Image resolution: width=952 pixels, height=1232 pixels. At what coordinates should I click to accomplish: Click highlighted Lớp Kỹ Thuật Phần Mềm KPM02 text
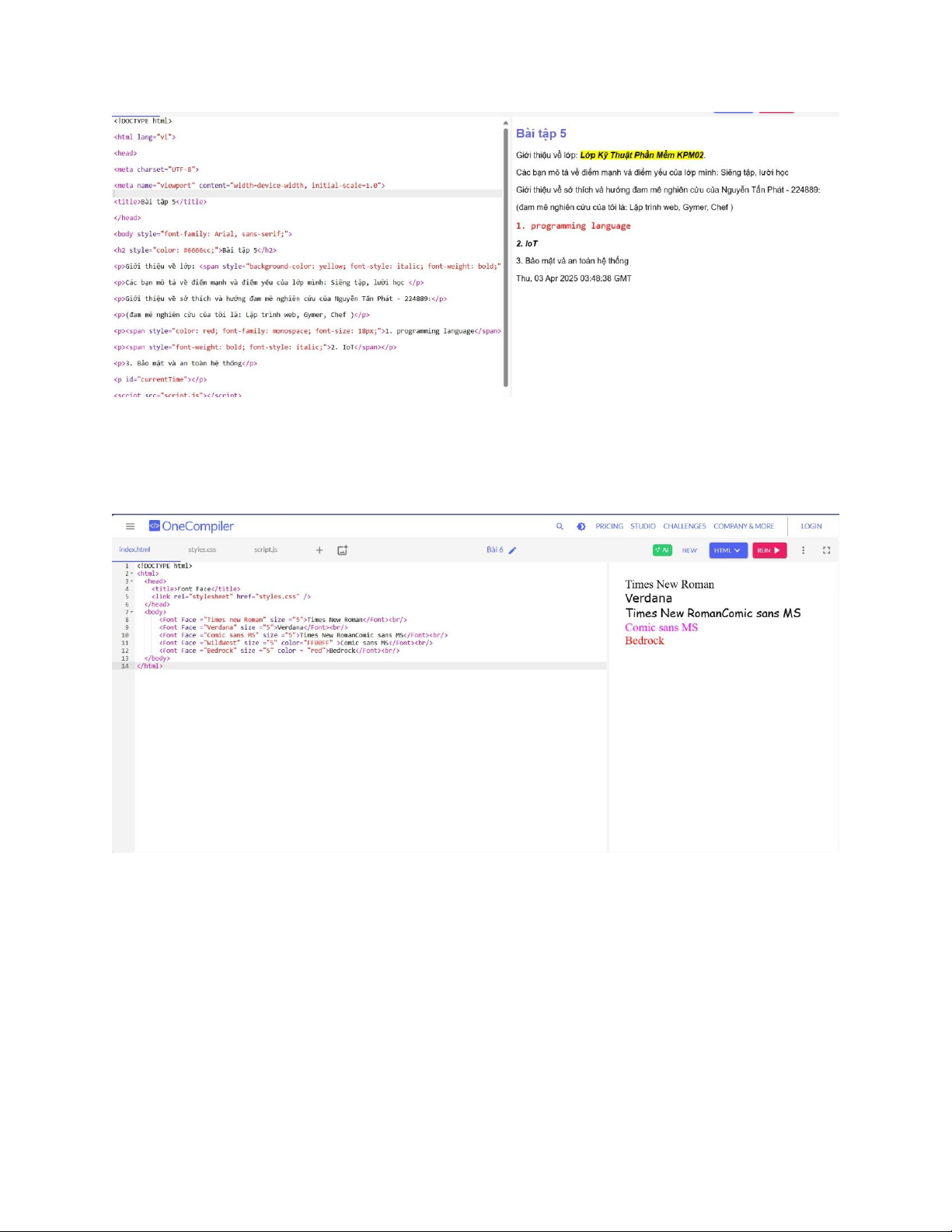(x=642, y=155)
